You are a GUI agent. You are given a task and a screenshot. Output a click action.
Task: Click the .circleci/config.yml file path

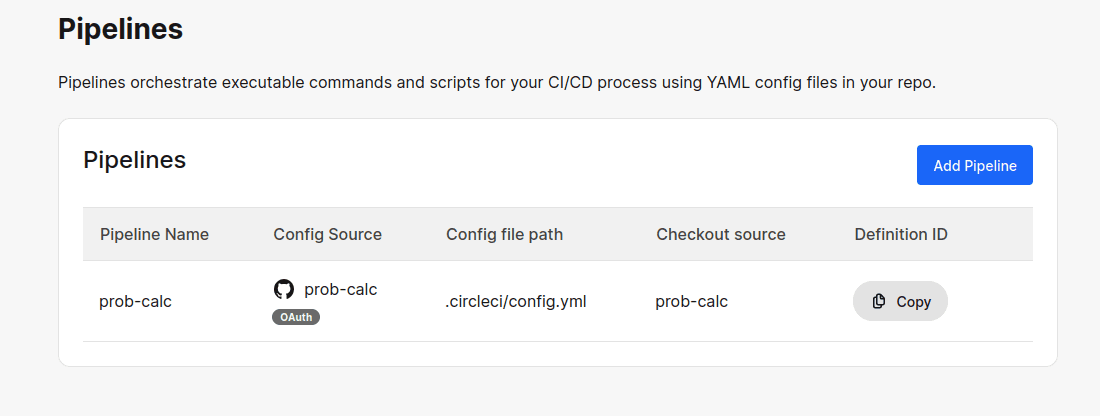point(515,301)
